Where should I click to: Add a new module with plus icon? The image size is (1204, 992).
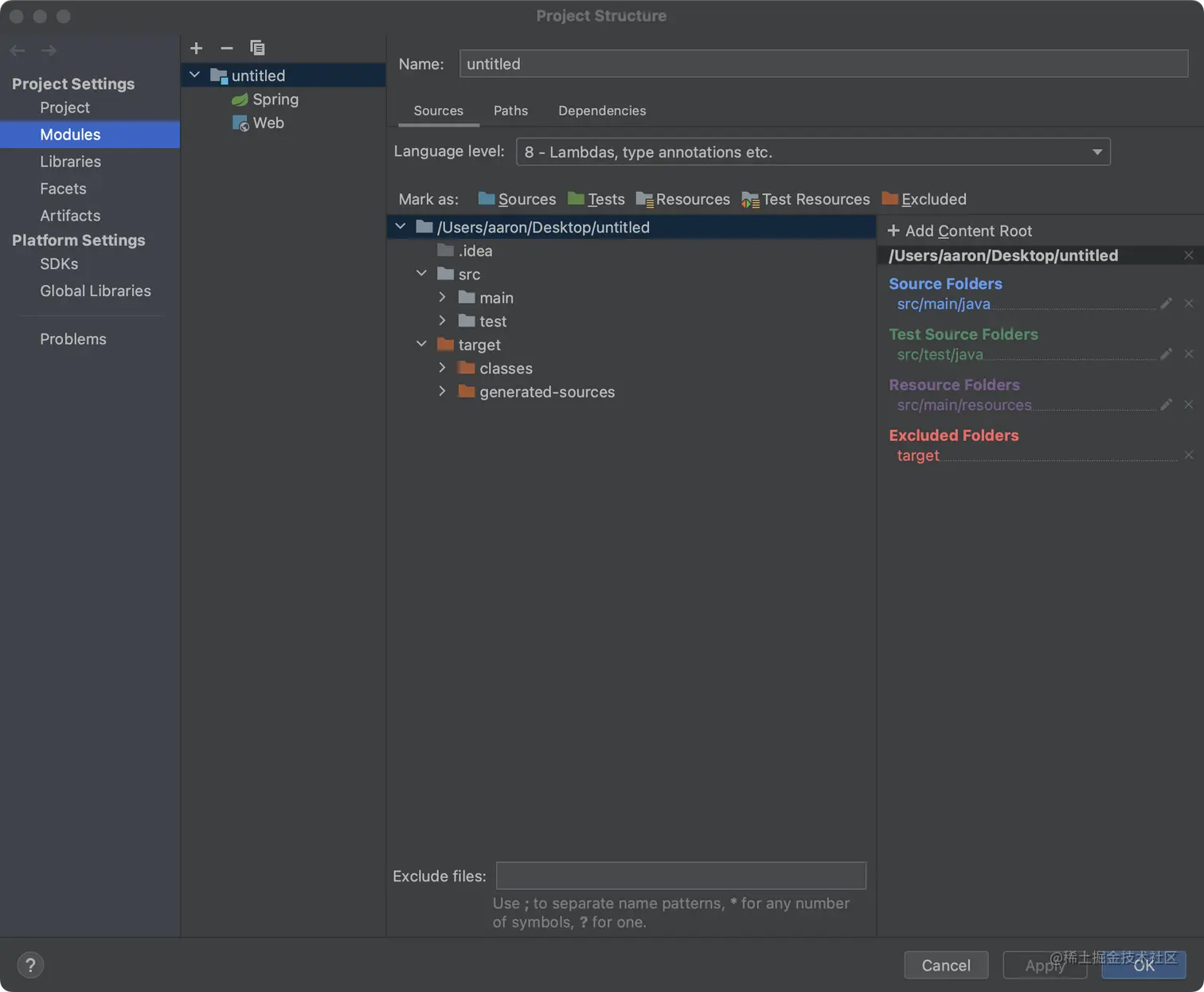pos(196,48)
